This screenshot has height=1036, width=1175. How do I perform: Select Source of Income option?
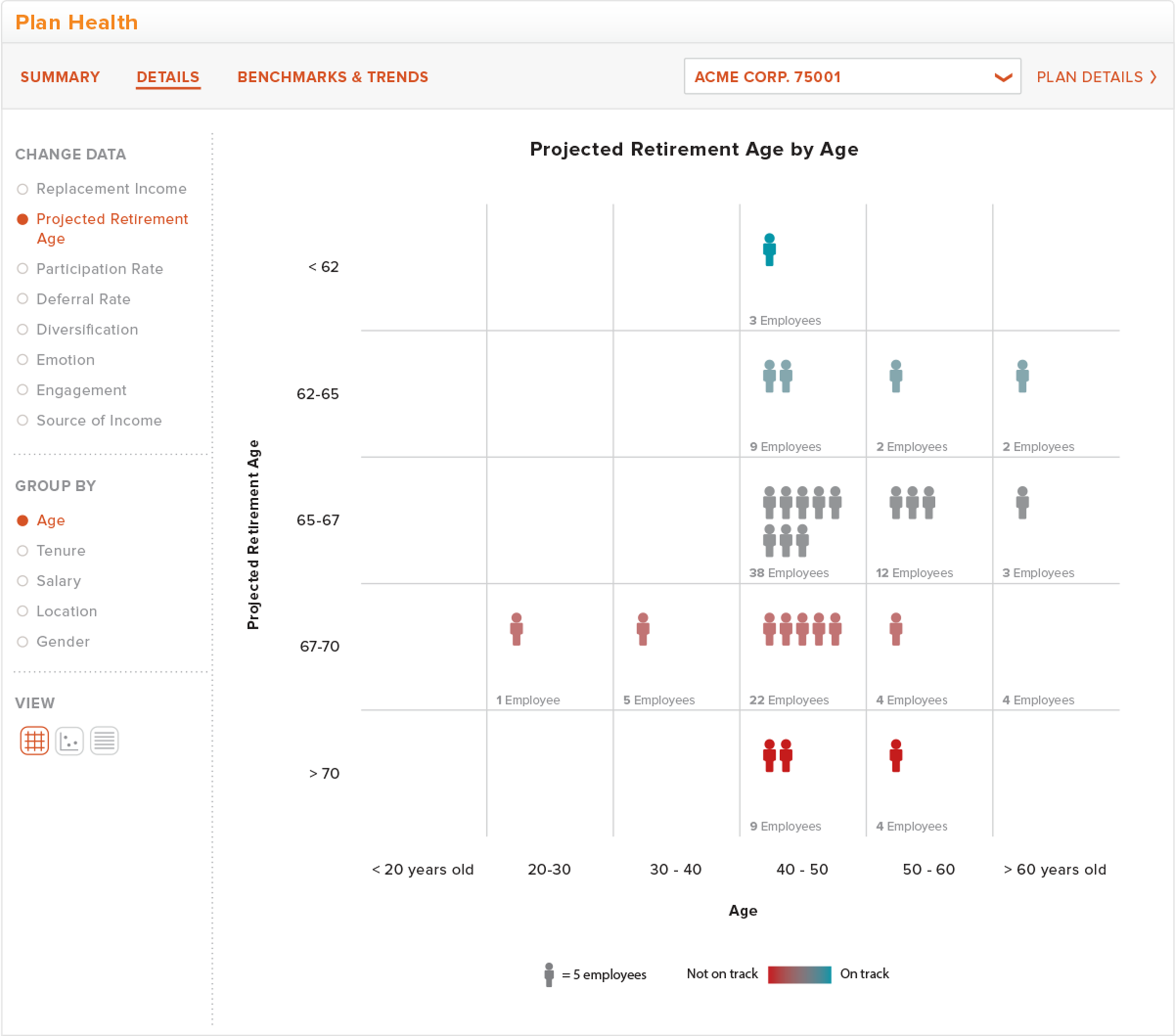tap(23, 420)
